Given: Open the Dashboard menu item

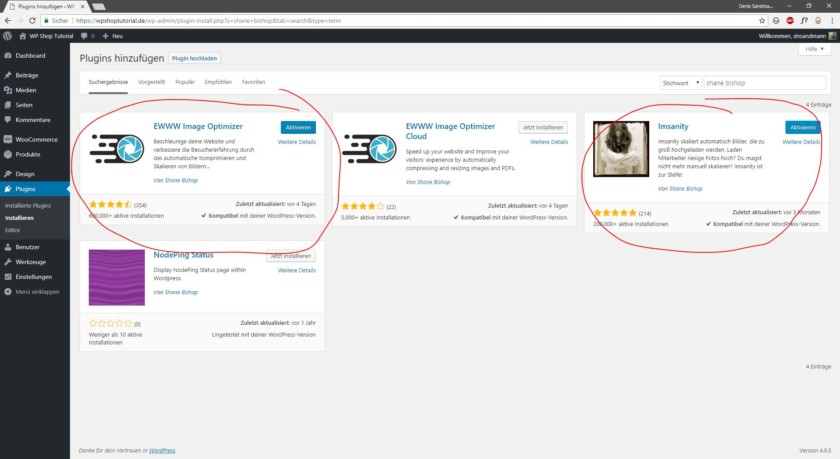Looking at the screenshot, I should pyautogui.click(x=30, y=56).
